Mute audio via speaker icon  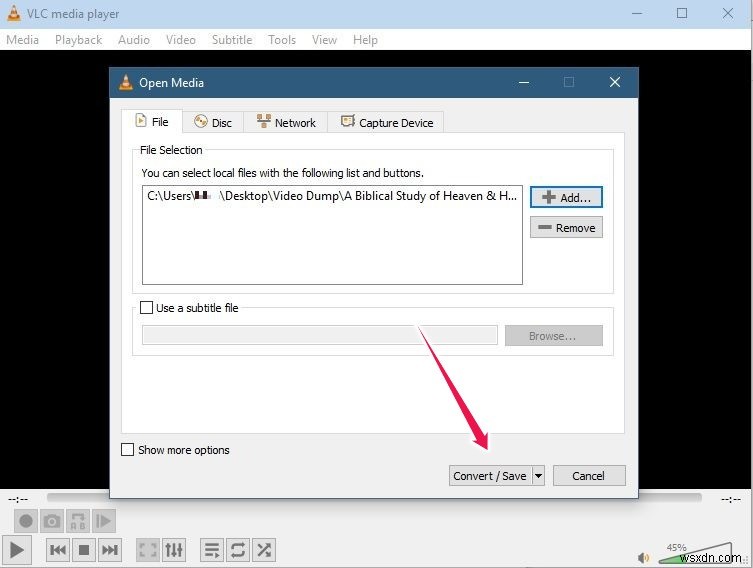click(x=644, y=557)
